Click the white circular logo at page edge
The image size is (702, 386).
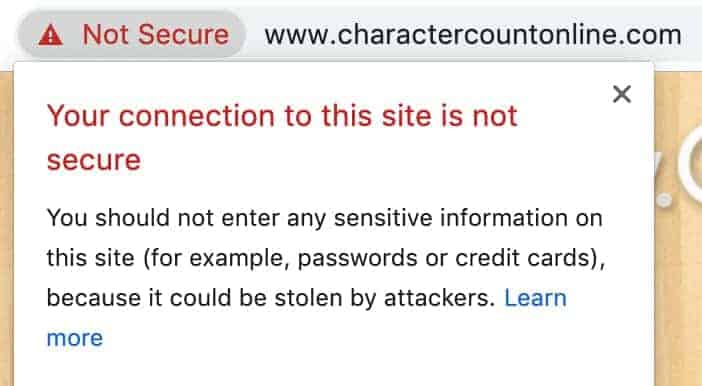point(690,163)
